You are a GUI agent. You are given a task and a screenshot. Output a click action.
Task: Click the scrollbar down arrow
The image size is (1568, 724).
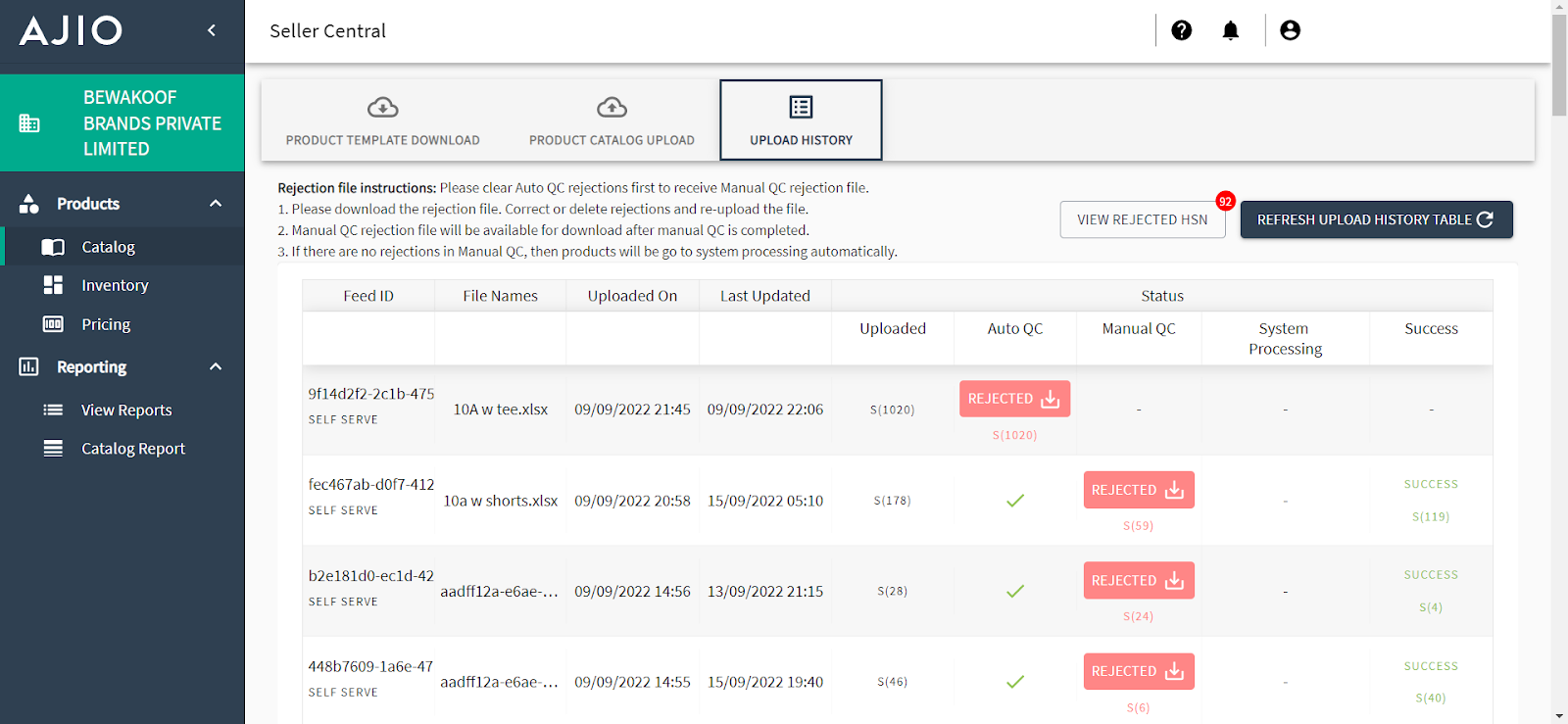1559,716
